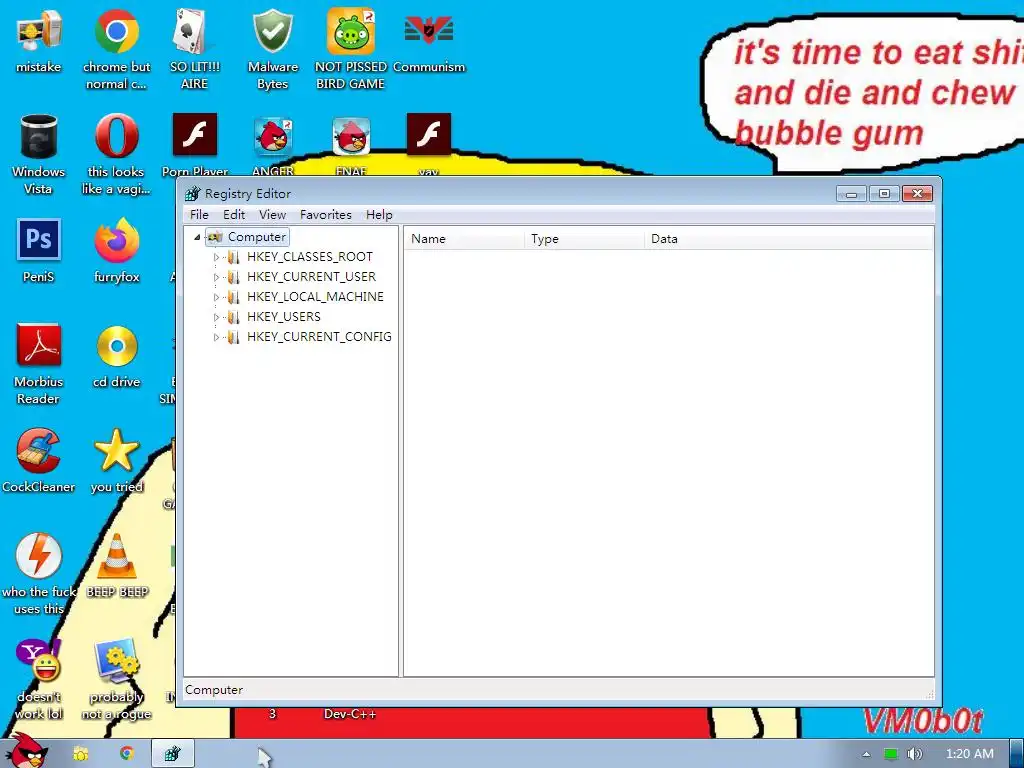
Task: Select the Porn Player flash icon
Action: tap(195, 145)
